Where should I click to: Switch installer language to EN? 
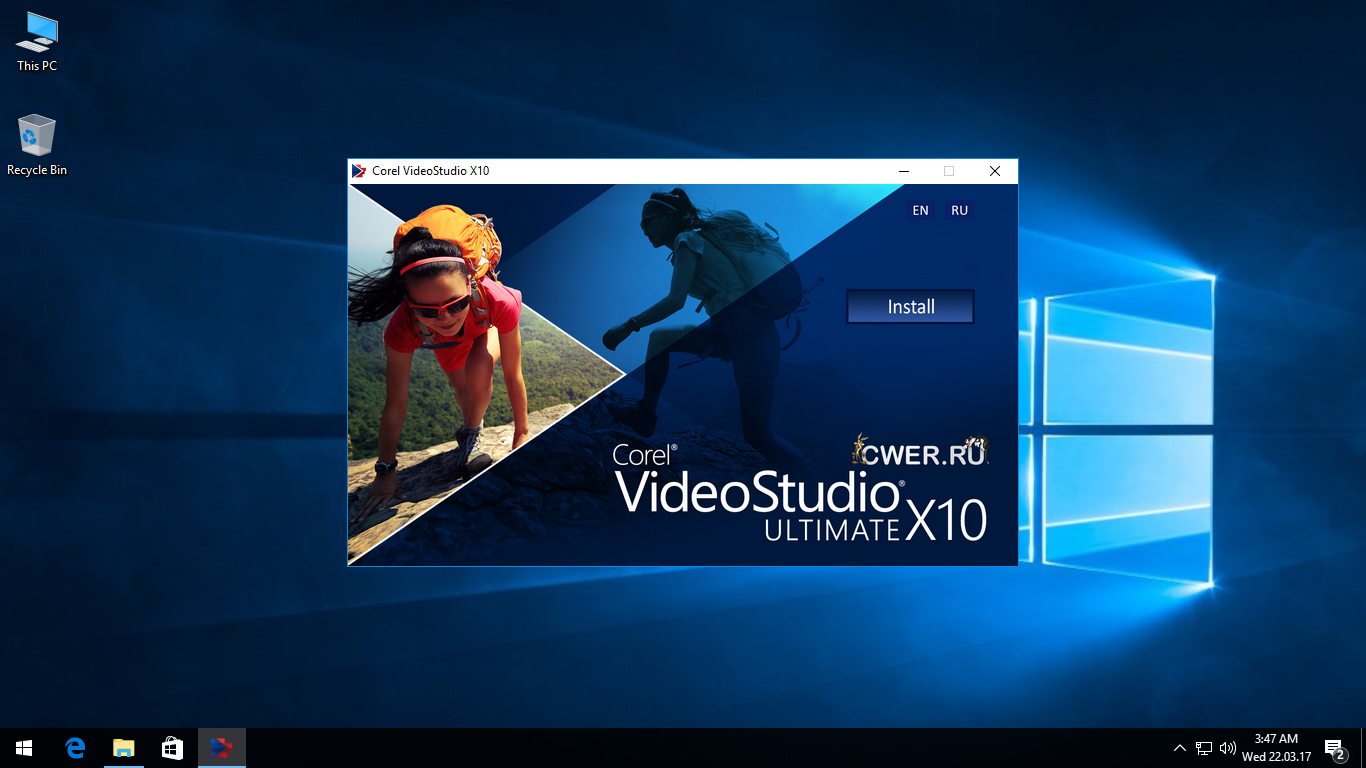(920, 210)
